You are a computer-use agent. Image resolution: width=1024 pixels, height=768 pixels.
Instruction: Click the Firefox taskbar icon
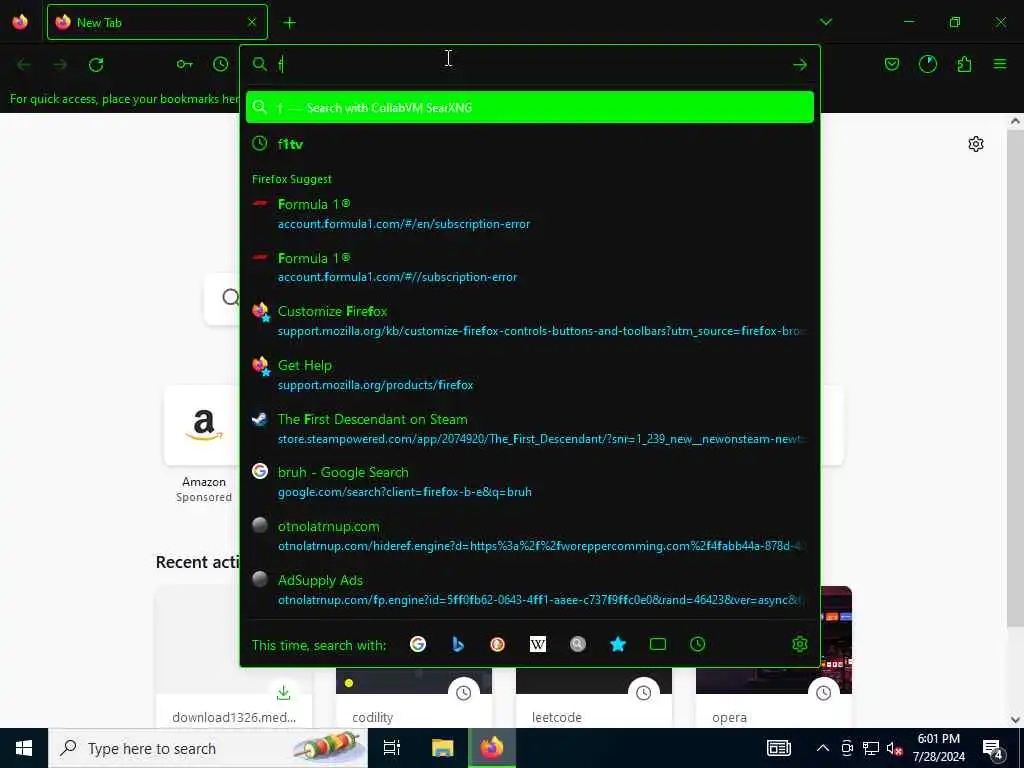pyautogui.click(x=492, y=748)
